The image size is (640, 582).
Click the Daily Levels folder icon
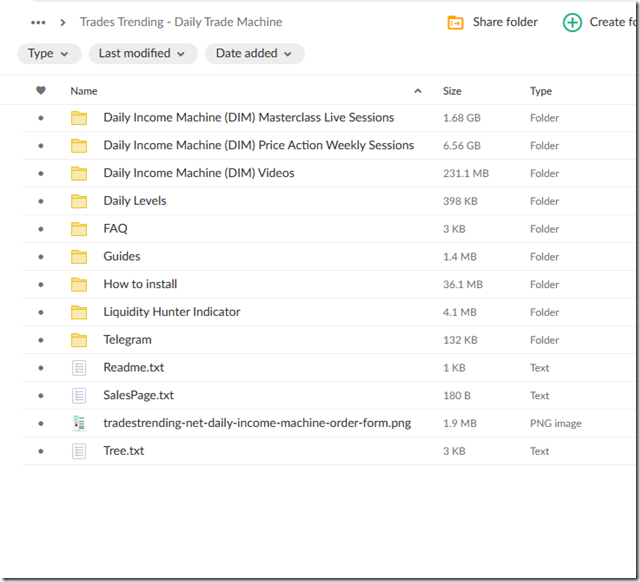coord(79,201)
